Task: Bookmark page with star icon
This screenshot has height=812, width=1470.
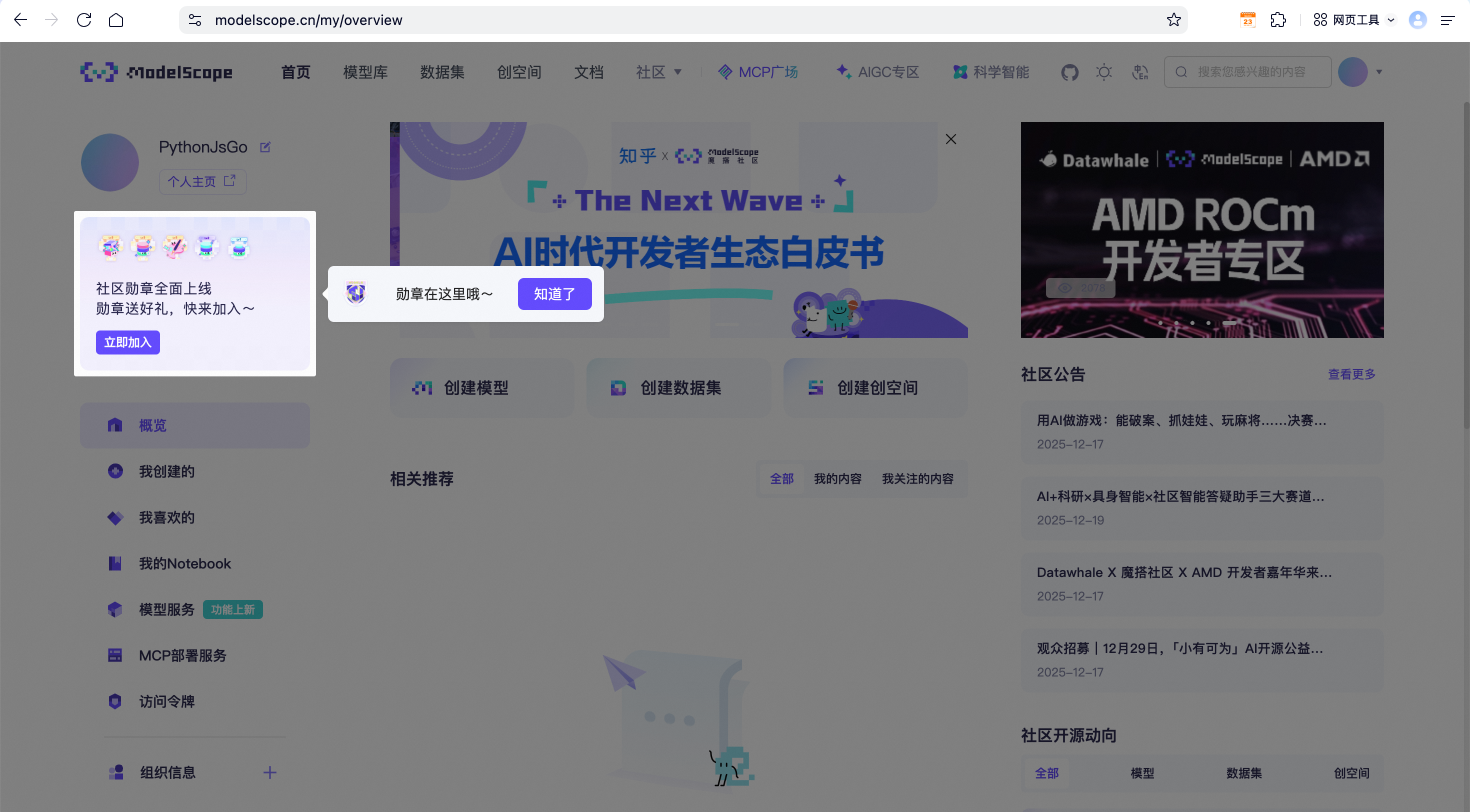Action: pos(1173,20)
